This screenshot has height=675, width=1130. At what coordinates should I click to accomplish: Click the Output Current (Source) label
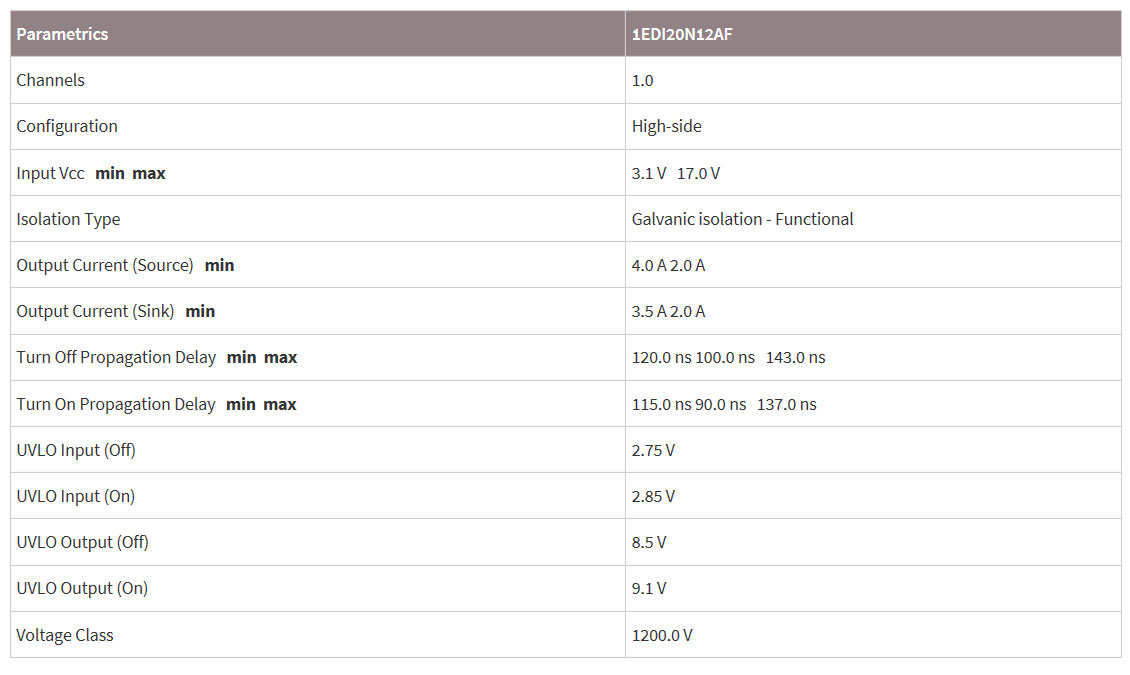pyautogui.click(x=105, y=265)
